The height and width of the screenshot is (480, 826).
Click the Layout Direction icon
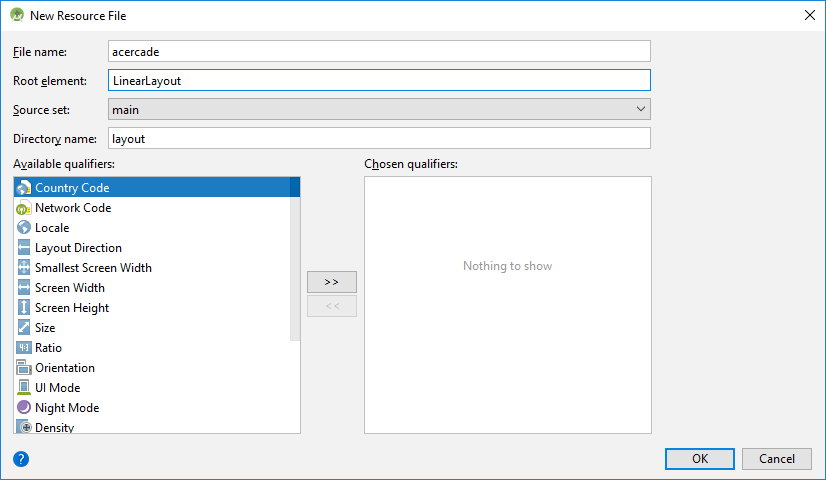25,248
